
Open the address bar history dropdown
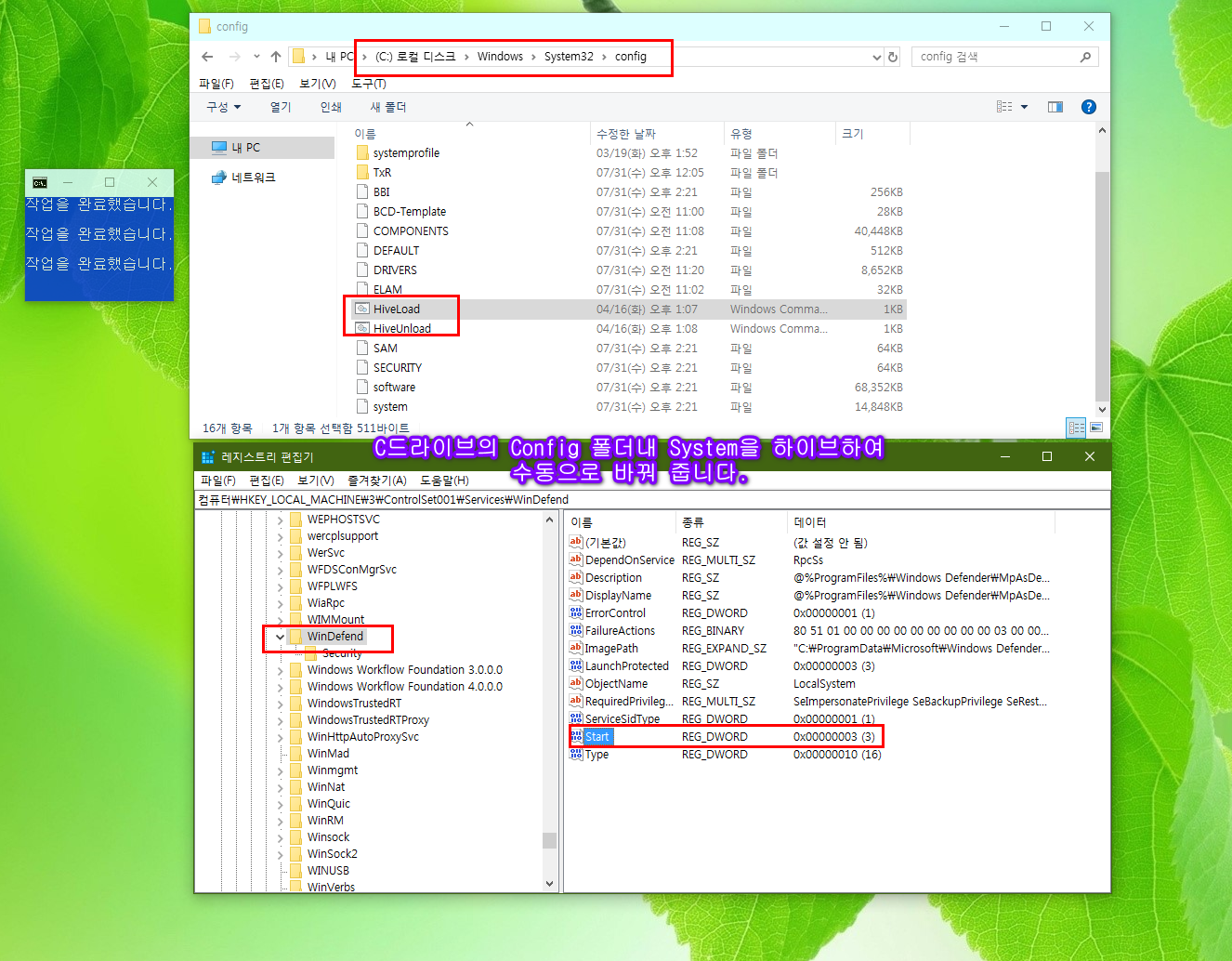(x=876, y=57)
